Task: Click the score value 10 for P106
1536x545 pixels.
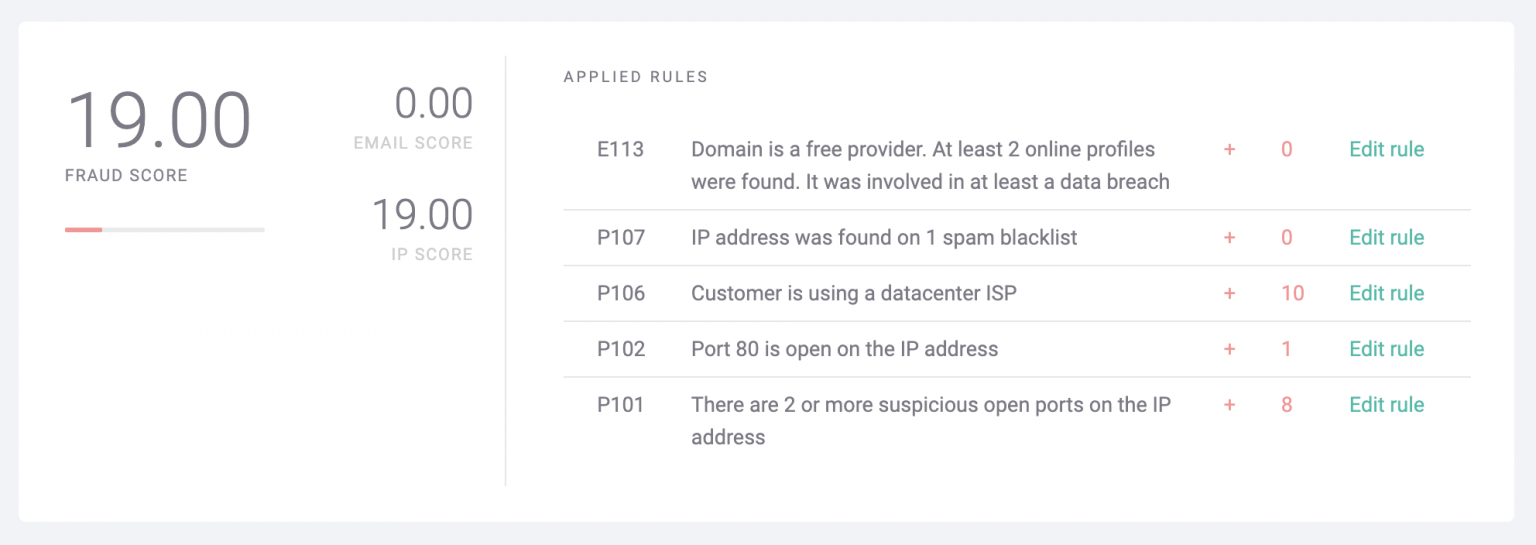Action: [1292, 294]
